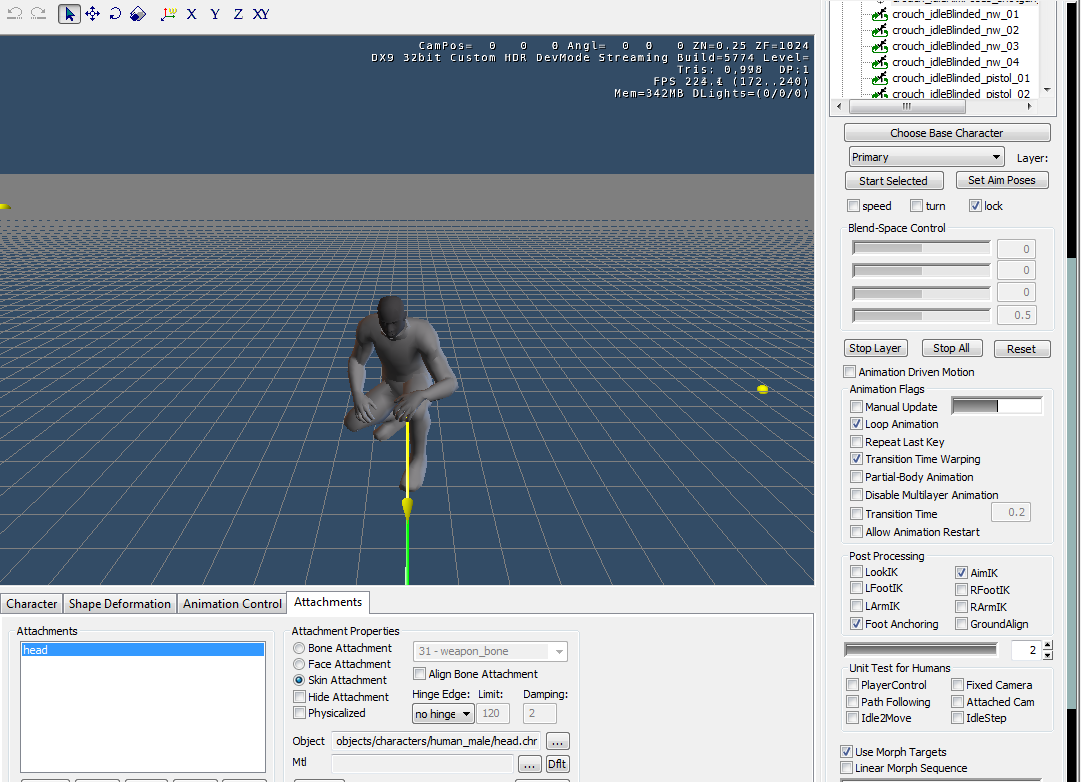The width and height of the screenshot is (1081, 782).
Task: Constrain to Y axis
Action: coord(215,14)
